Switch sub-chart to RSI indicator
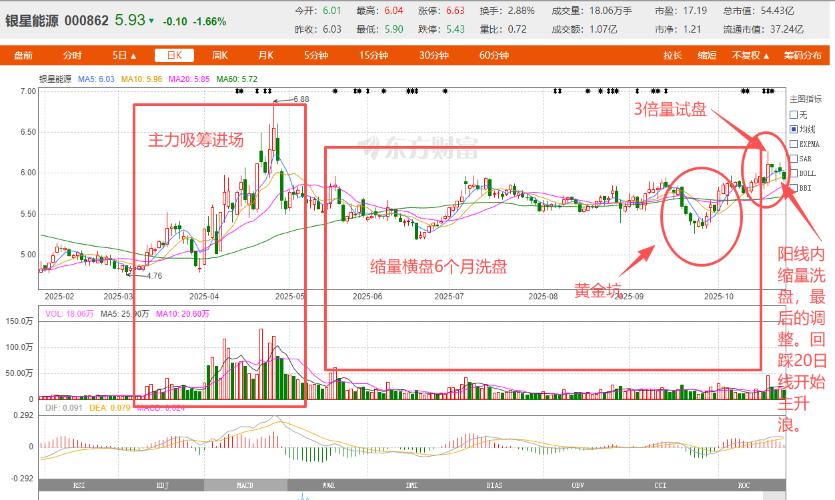This screenshot has height=500, width=835. click(x=79, y=485)
